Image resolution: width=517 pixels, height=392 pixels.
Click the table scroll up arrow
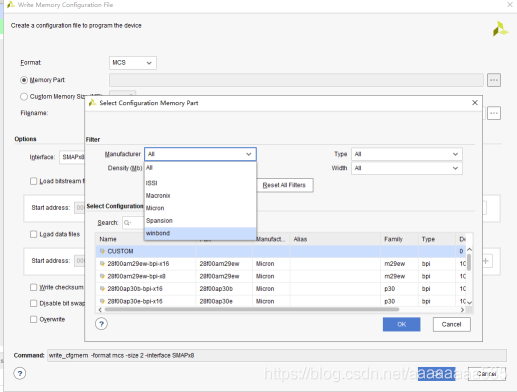pyautogui.click(x=469, y=249)
